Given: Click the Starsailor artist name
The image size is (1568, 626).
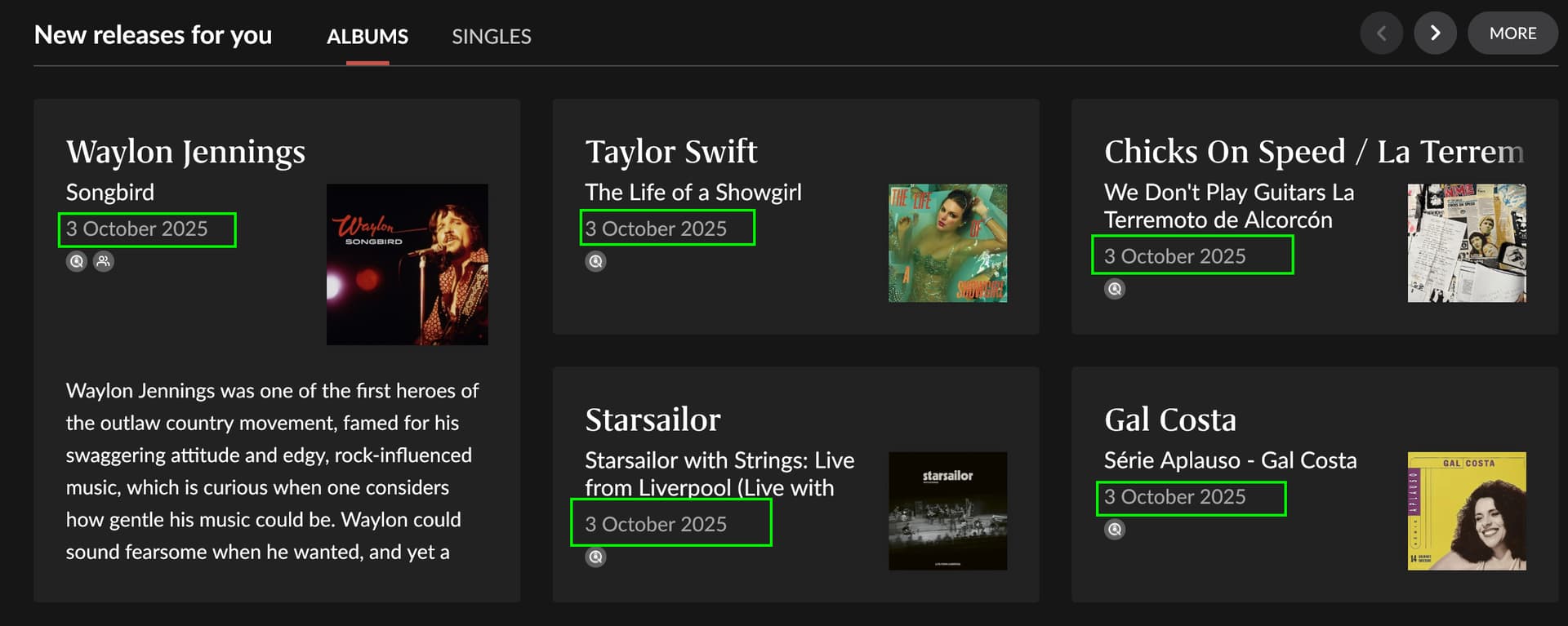Looking at the screenshot, I should 653,420.
